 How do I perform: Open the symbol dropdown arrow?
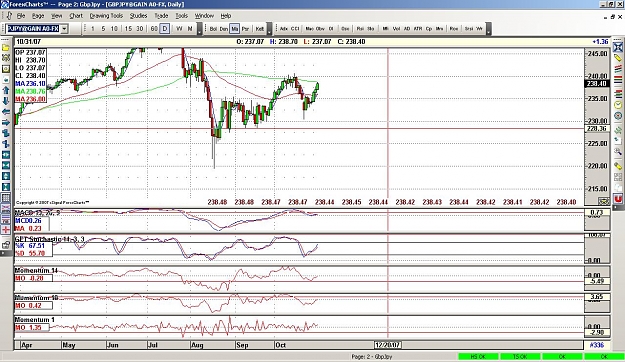tap(64, 29)
